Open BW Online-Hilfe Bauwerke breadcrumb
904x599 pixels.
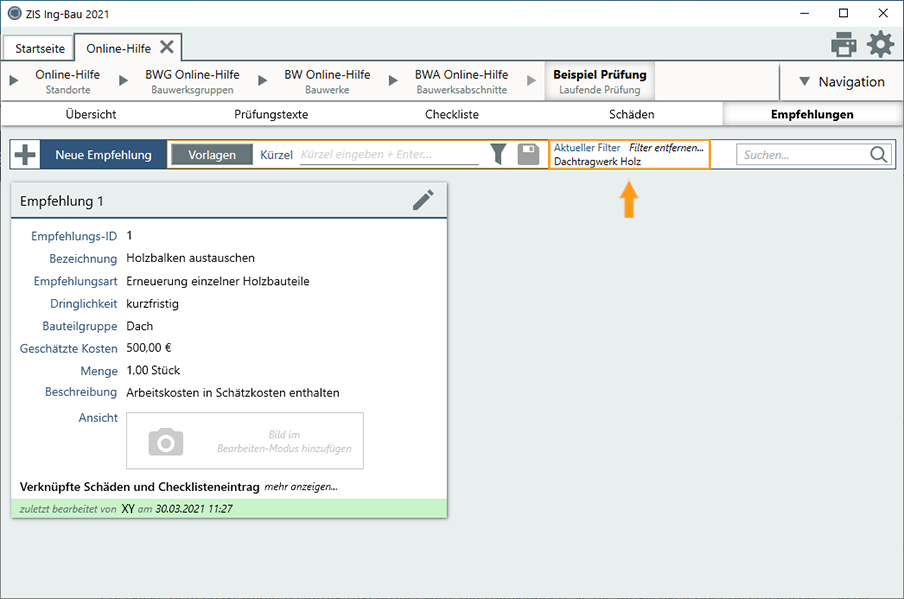[x=327, y=81]
